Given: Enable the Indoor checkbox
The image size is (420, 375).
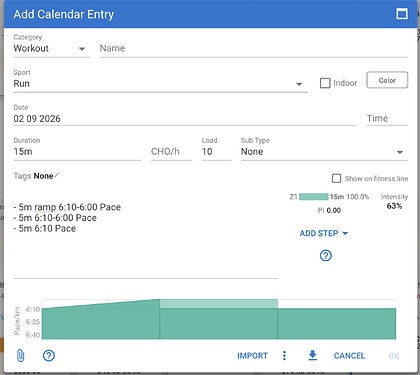Looking at the screenshot, I should [325, 83].
